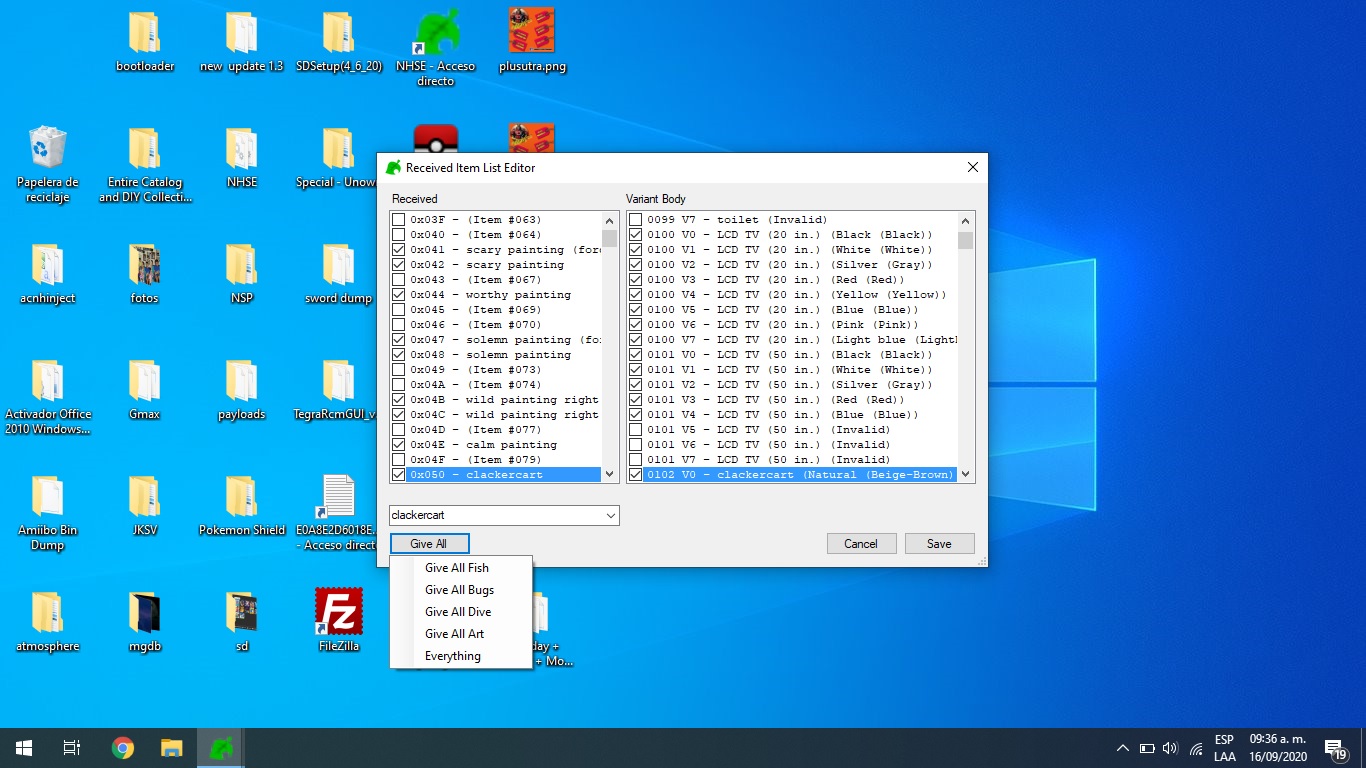Check 0101 V5 LCD TV (50 in.) Invalid

pyautogui.click(x=636, y=430)
